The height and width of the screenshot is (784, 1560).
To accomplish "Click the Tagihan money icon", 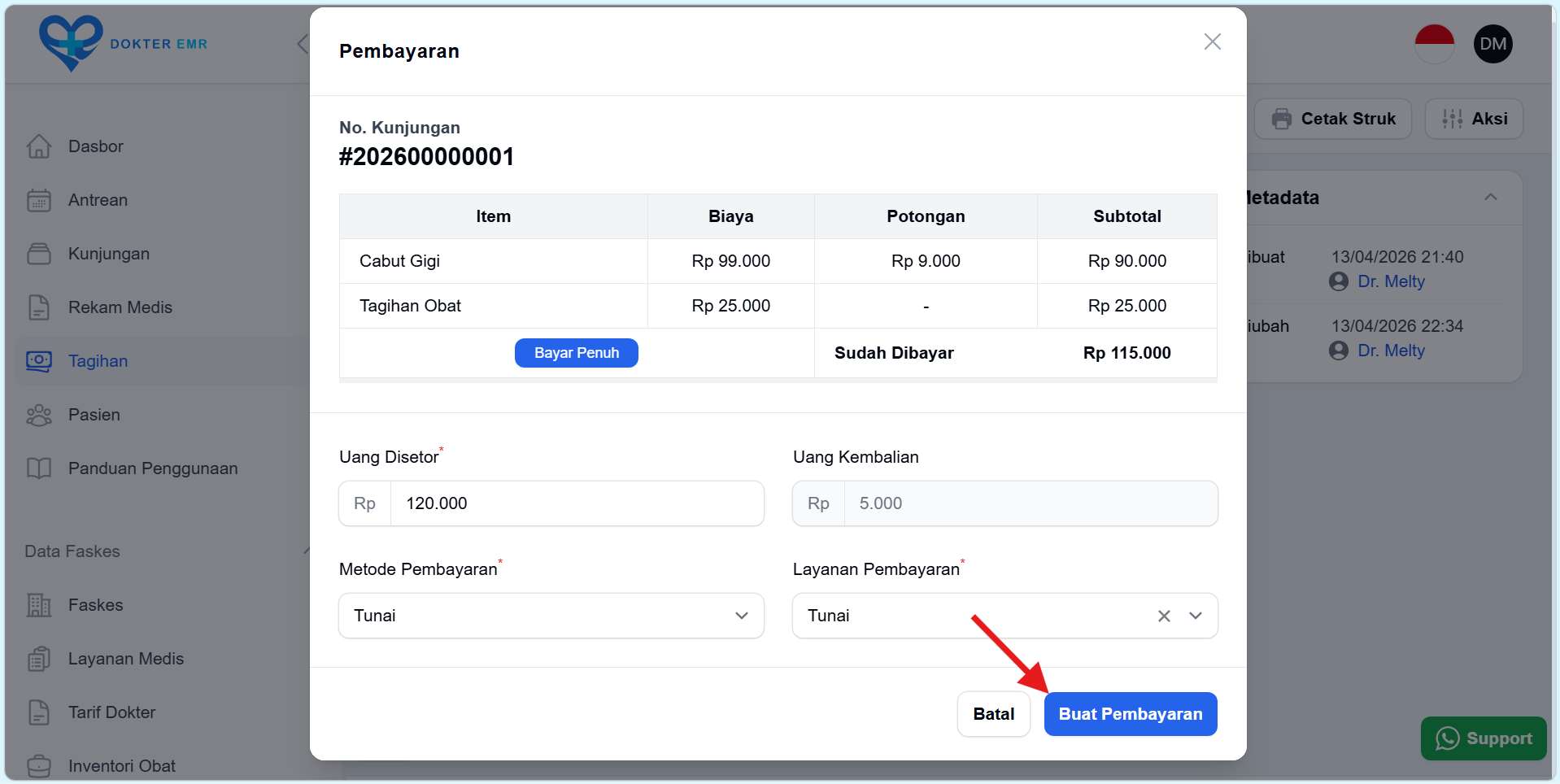I will click(x=39, y=361).
